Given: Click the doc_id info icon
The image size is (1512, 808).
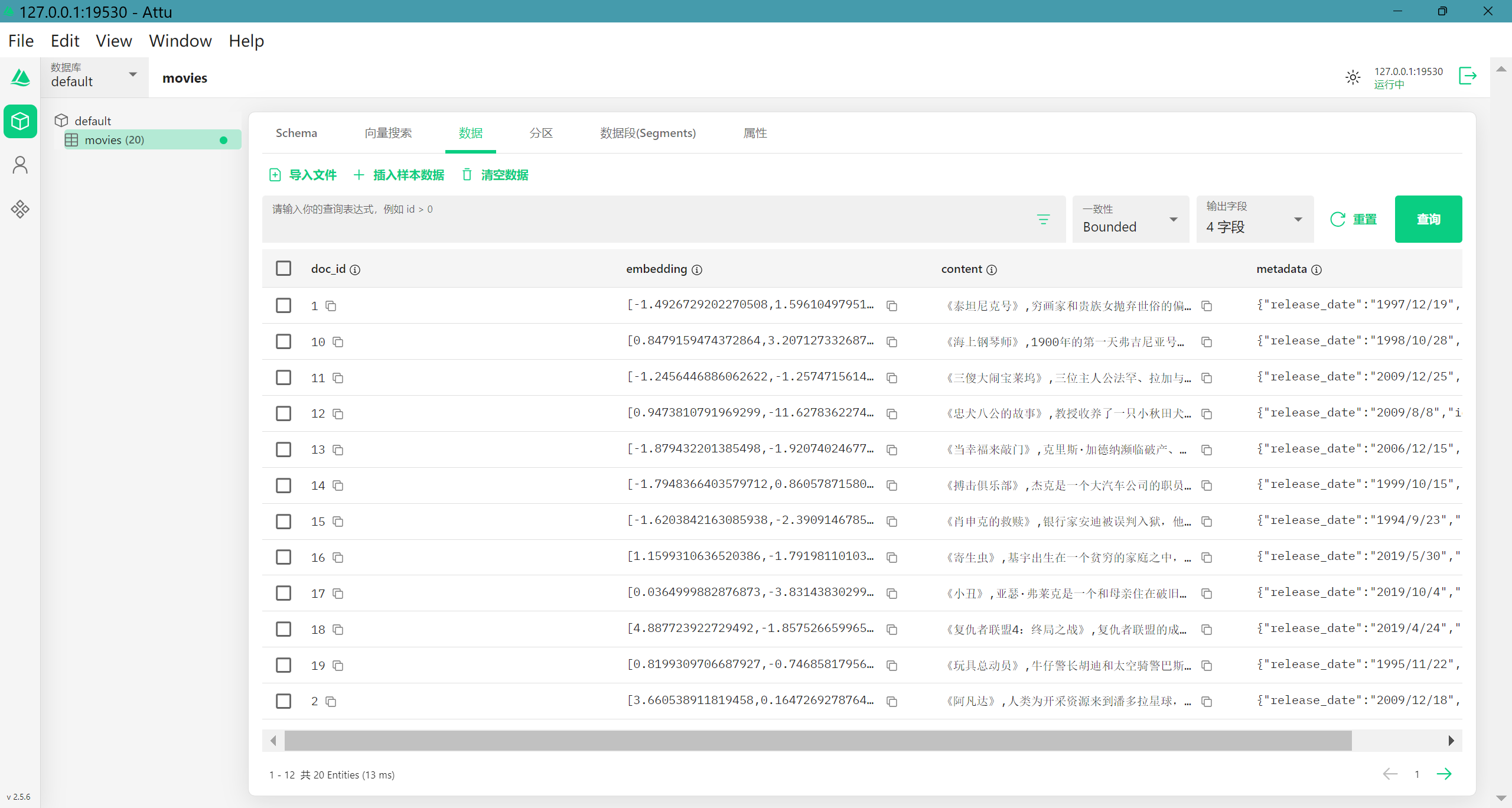Looking at the screenshot, I should pos(355,270).
